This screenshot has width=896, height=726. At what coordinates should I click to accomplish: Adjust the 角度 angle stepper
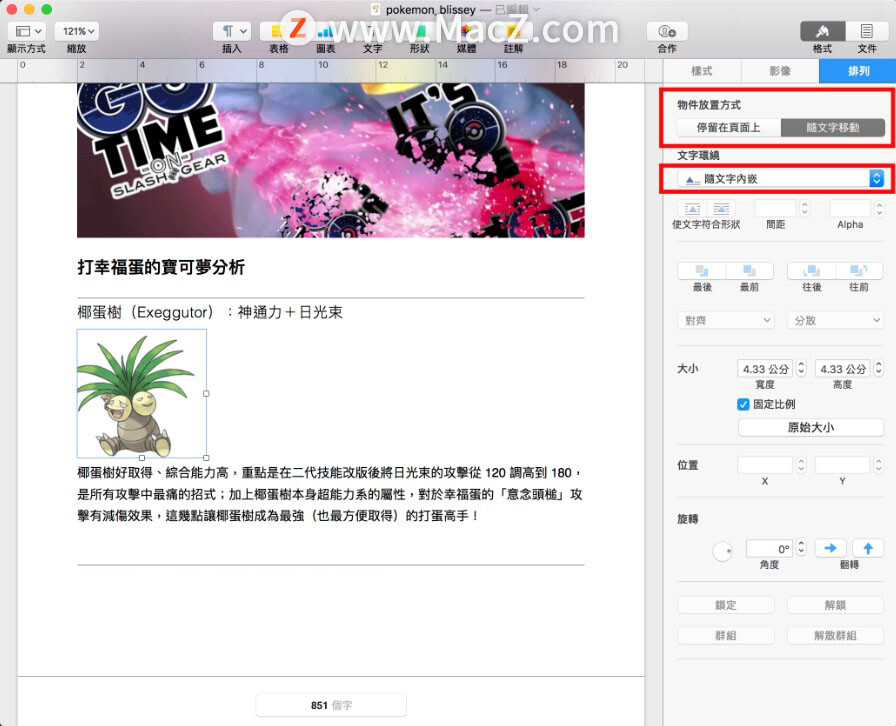pyautogui.click(x=801, y=548)
